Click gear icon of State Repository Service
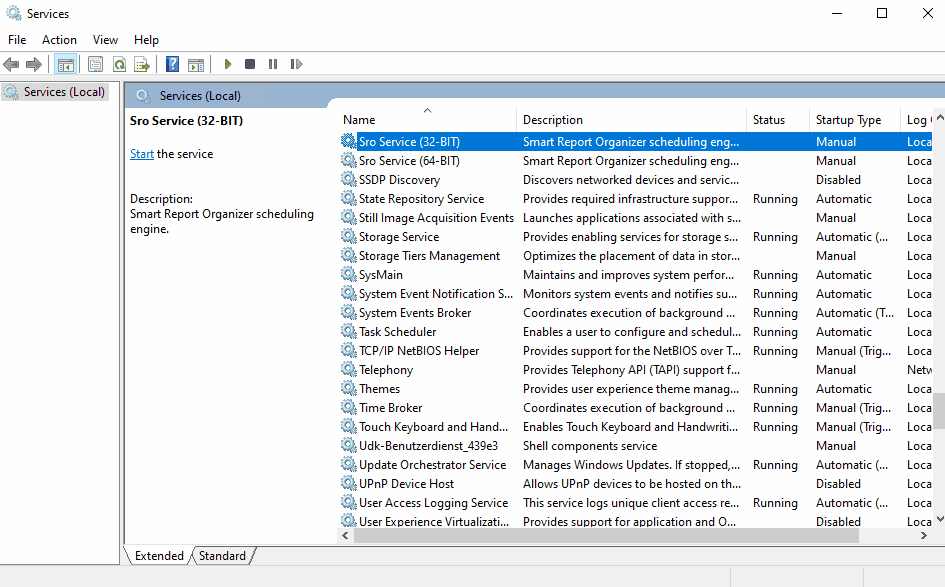Viewport: 945px width, 587px height. point(348,198)
